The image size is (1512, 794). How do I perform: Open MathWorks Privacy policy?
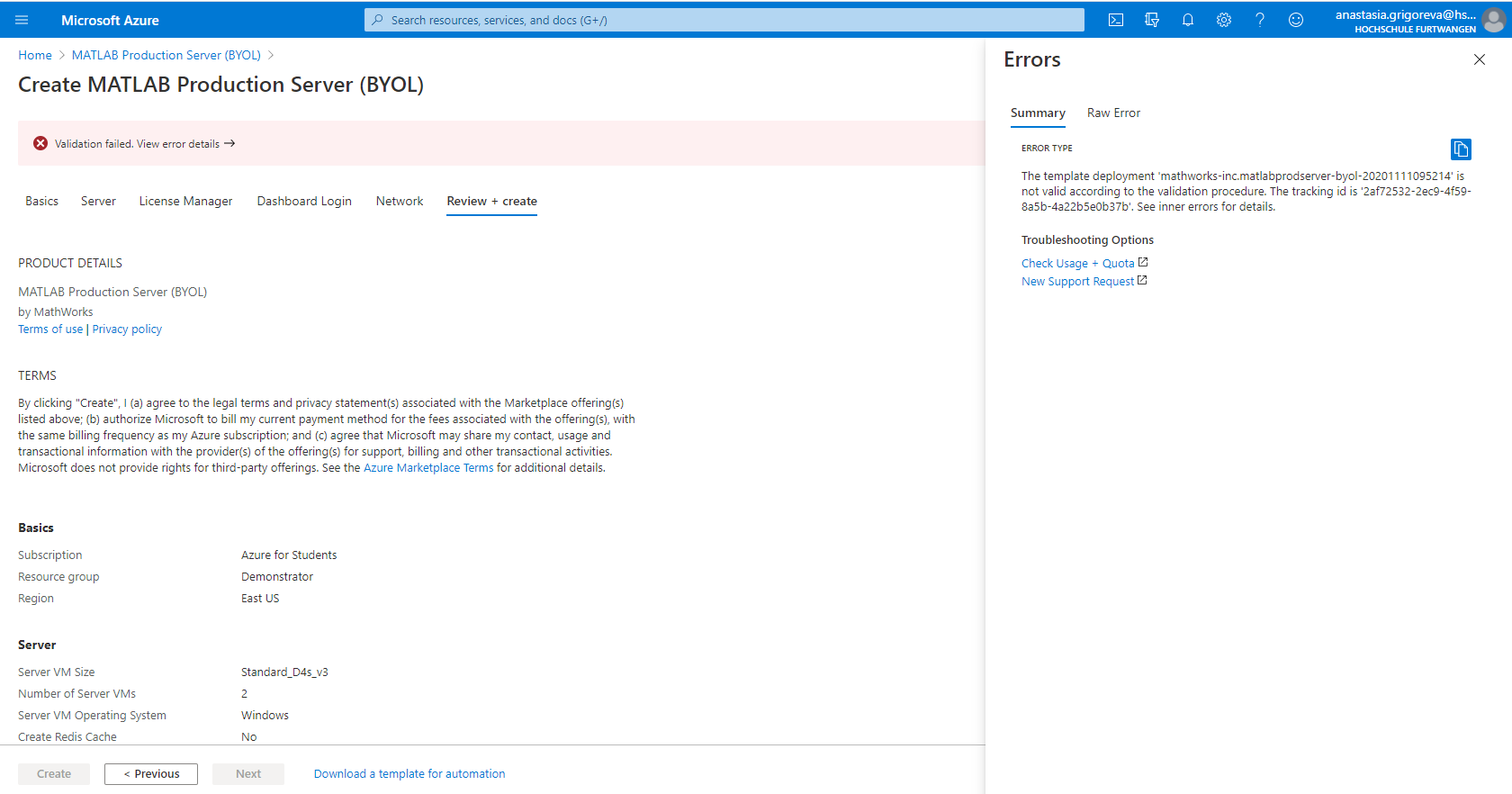(127, 329)
